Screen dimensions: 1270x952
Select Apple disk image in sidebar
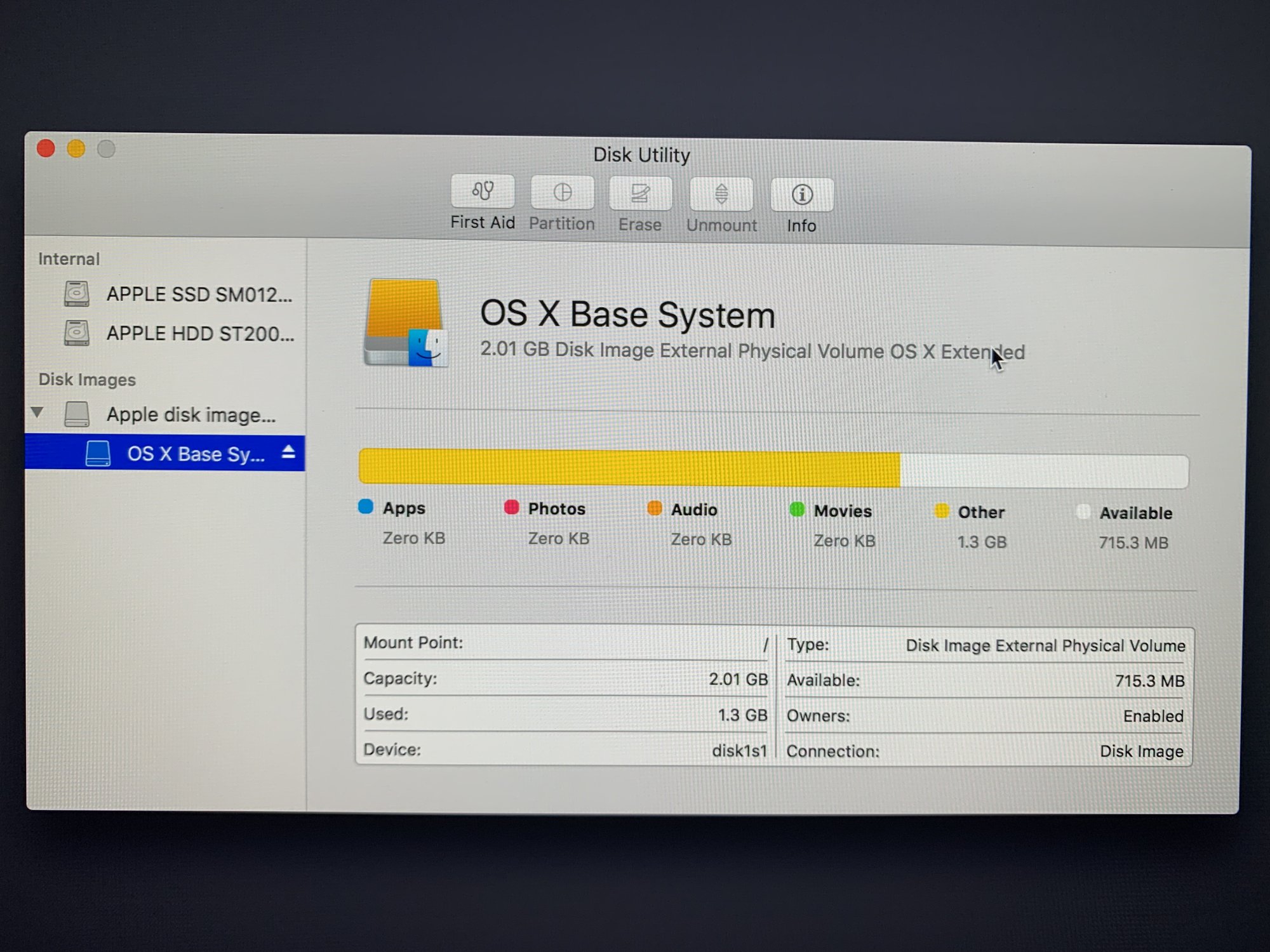(x=190, y=414)
